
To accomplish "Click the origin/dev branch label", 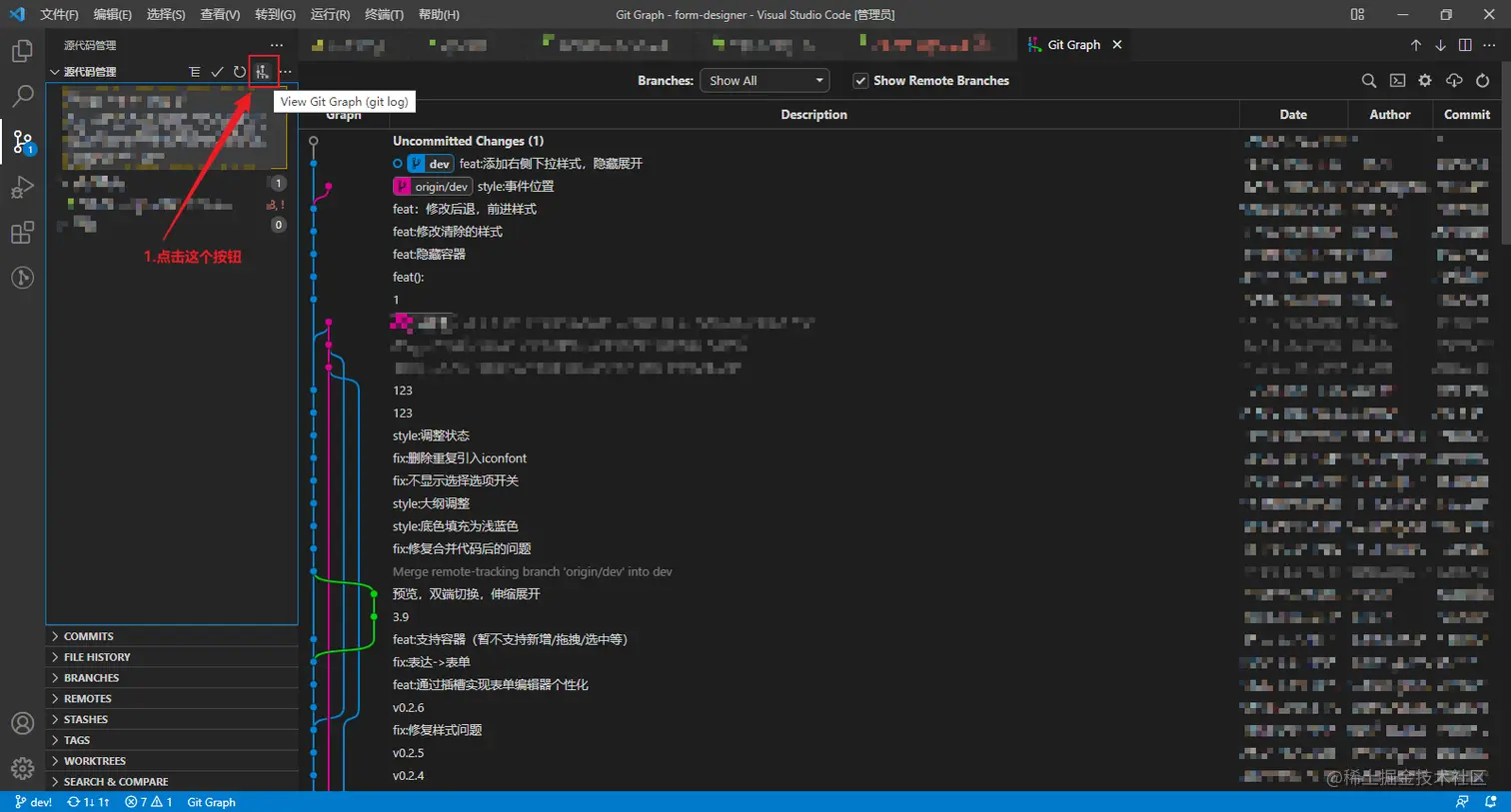I will pos(433,187).
